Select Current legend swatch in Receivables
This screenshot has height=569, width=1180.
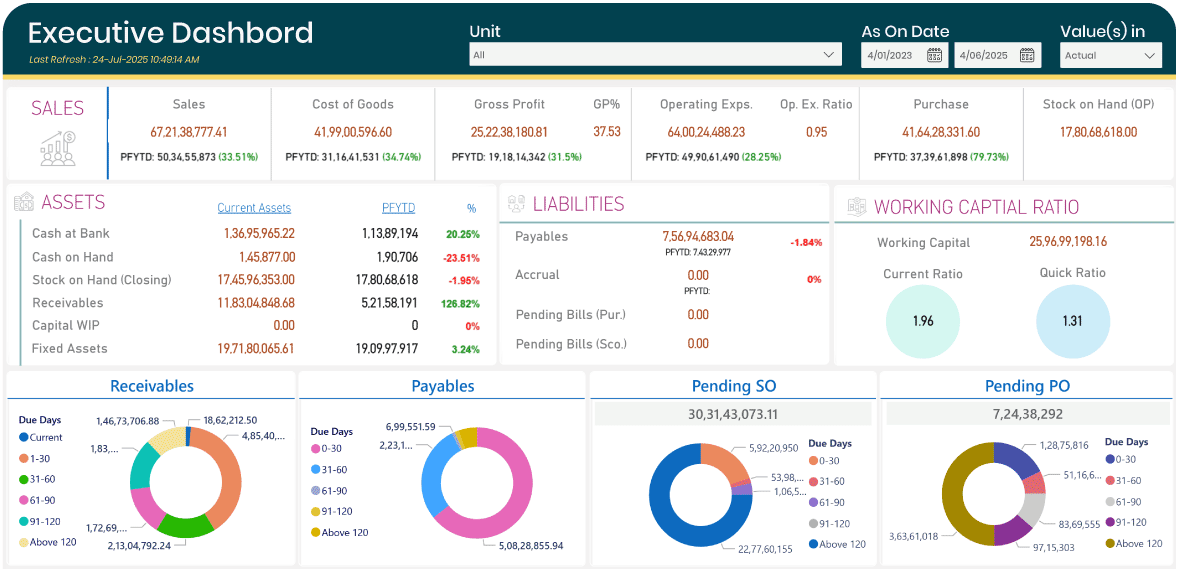23,437
